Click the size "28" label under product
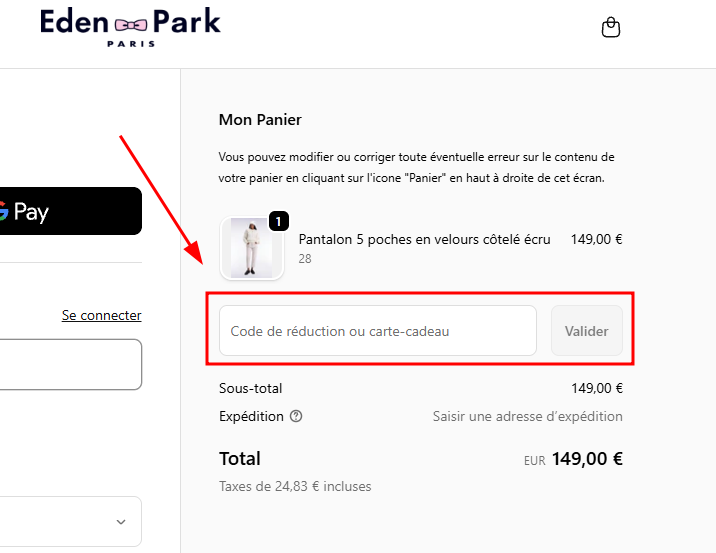 tap(305, 259)
